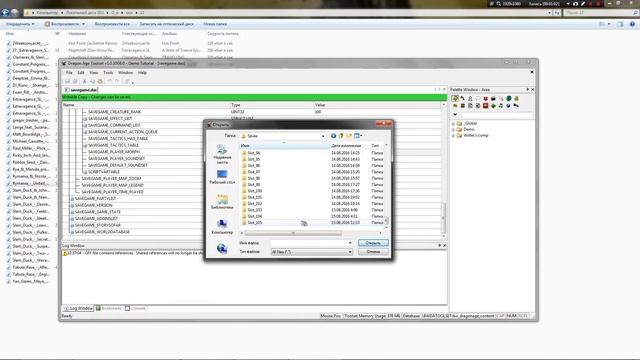Viewport: 640px width, 360px height.
Task: Expand SAVEGAME_TACTICS_TABLE node
Action: [85, 145]
